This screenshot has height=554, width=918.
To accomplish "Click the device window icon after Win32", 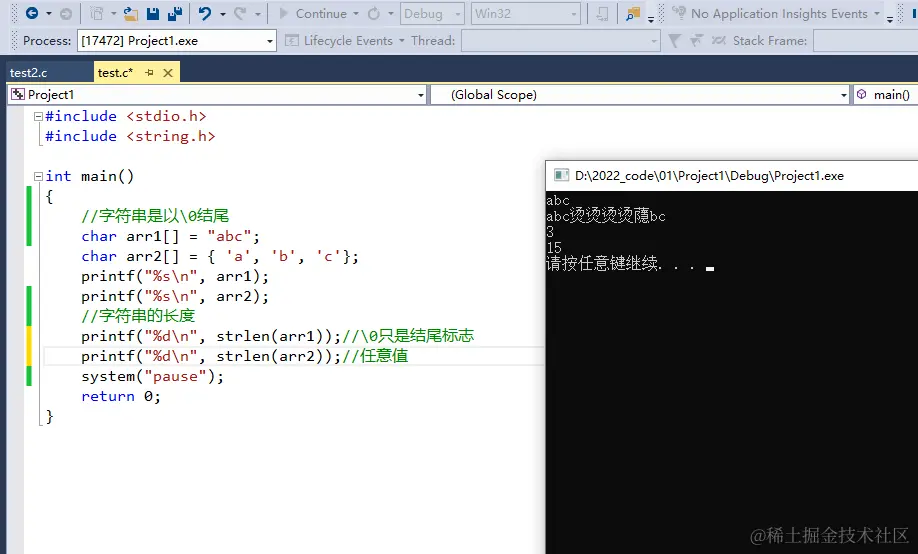I will pos(602,13).
